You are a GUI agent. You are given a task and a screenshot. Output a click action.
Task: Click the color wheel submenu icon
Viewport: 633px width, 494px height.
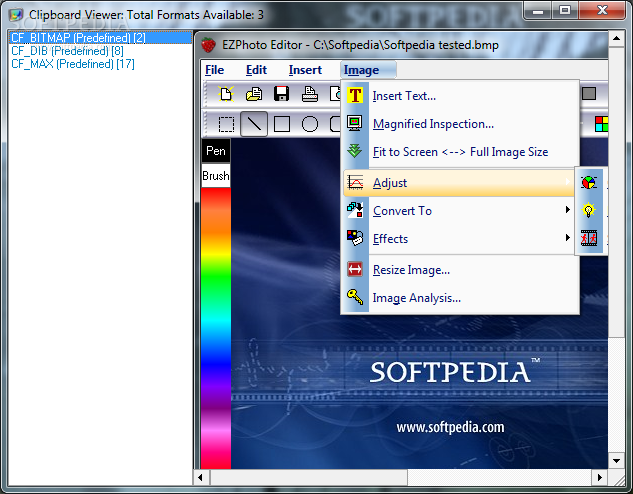click(x=589, y=182)
